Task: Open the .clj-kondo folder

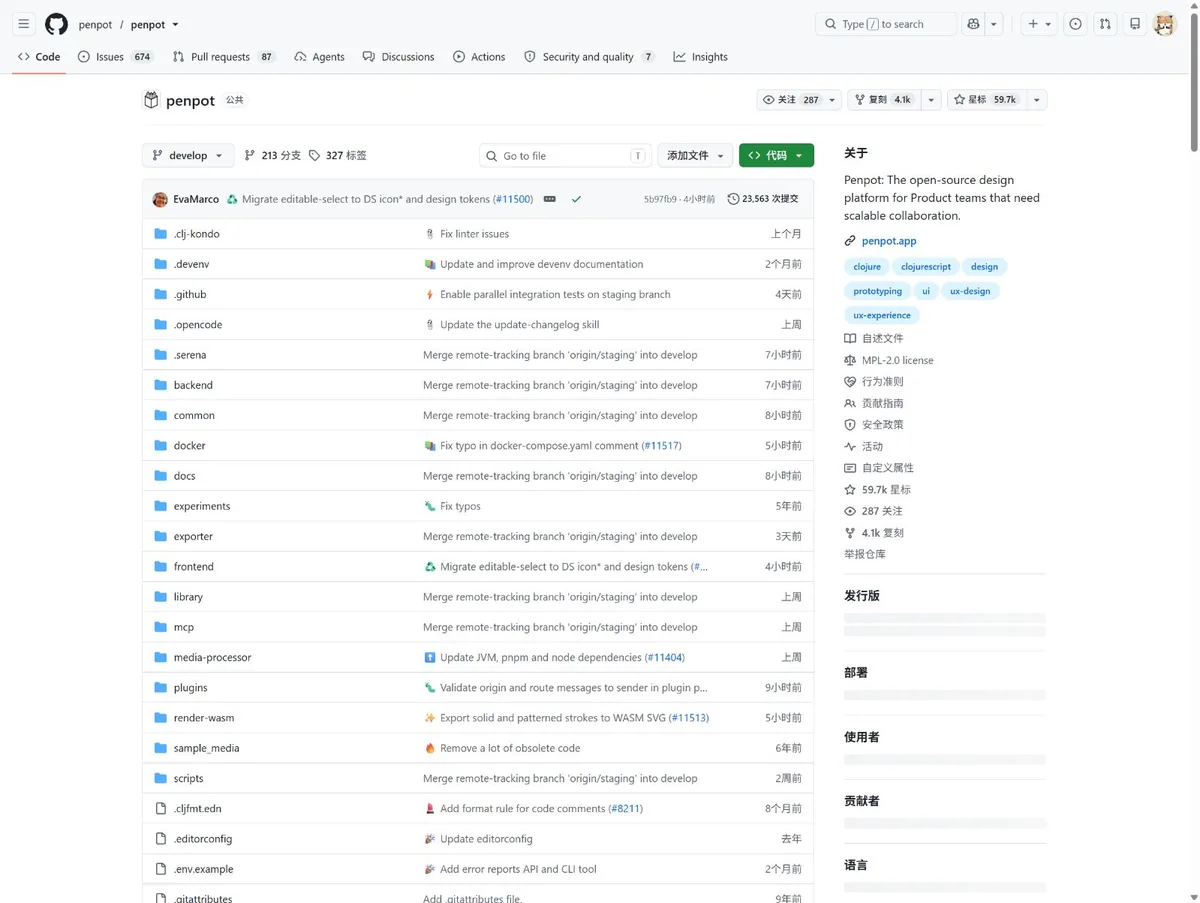Action: pos(196,234)
